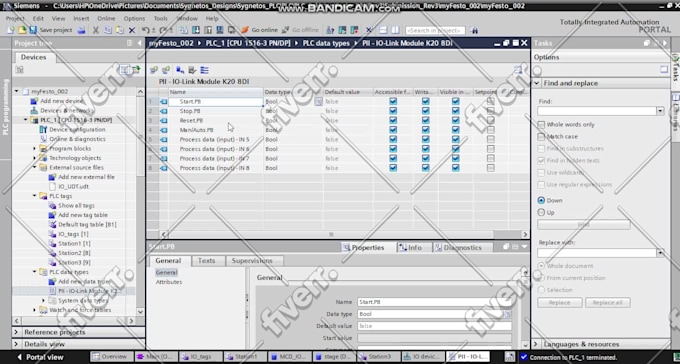This screenshot has width=680, height=364.
Task: Click icon under the Devices tab on left
Action: [x=20, y=70]
